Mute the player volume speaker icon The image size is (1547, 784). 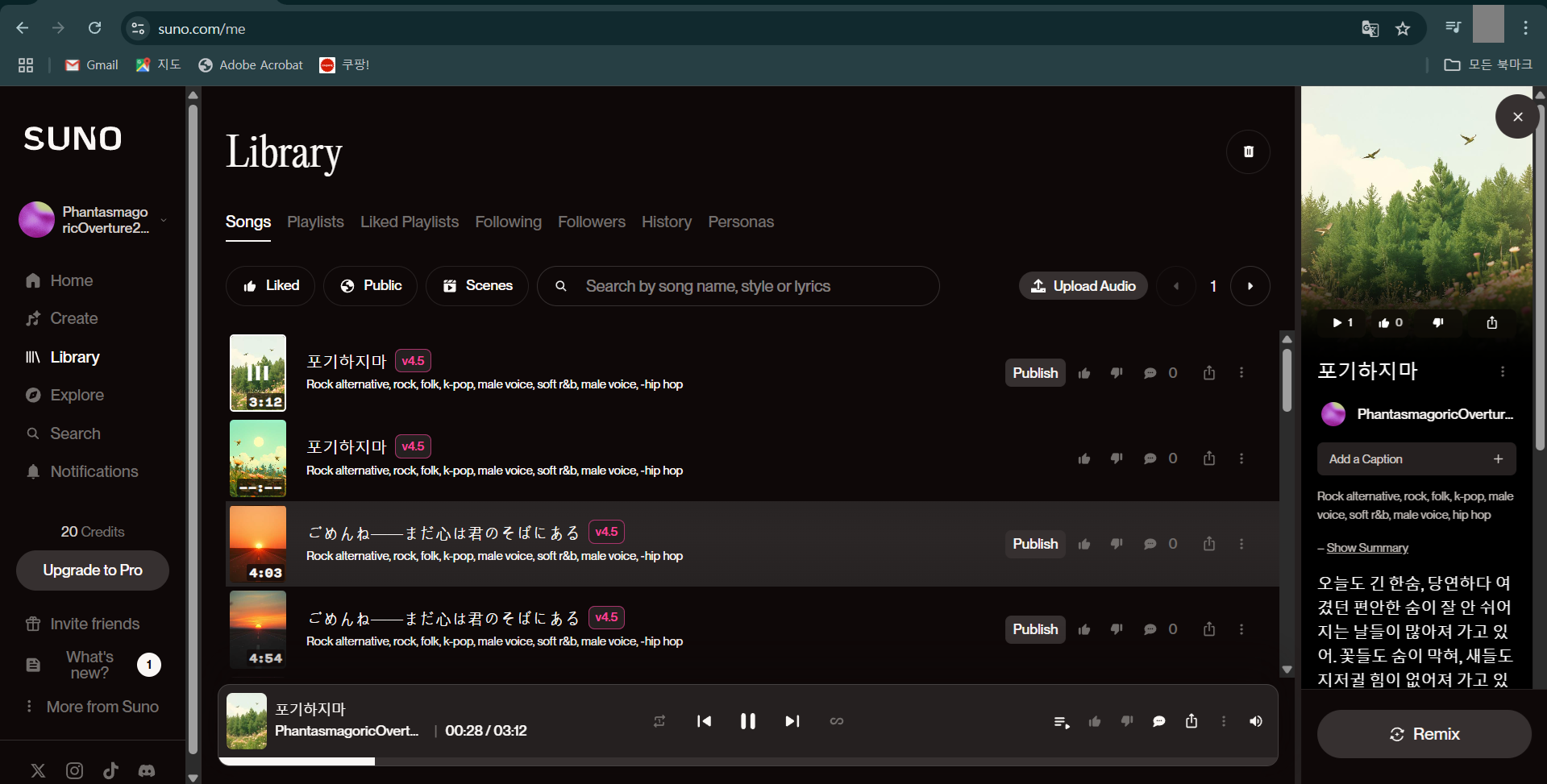1256,722
